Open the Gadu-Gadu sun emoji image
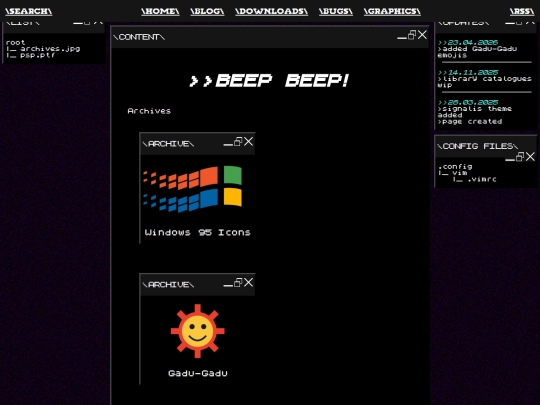 coord(198,331)
